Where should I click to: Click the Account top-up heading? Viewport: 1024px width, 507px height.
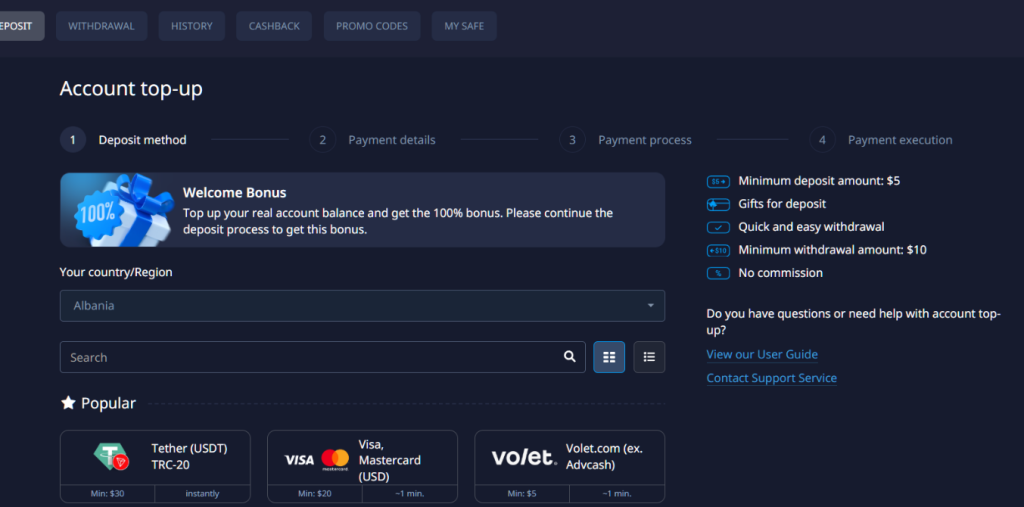[x=131, y=89]
